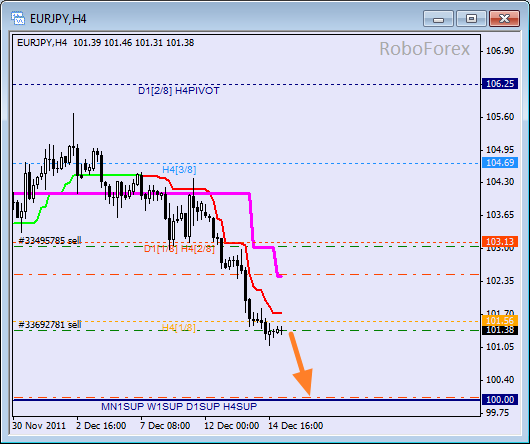This screenshot has width=530, height=444.
Task: Click the orange downward arrow on chart
Action: tap(300, 364)
